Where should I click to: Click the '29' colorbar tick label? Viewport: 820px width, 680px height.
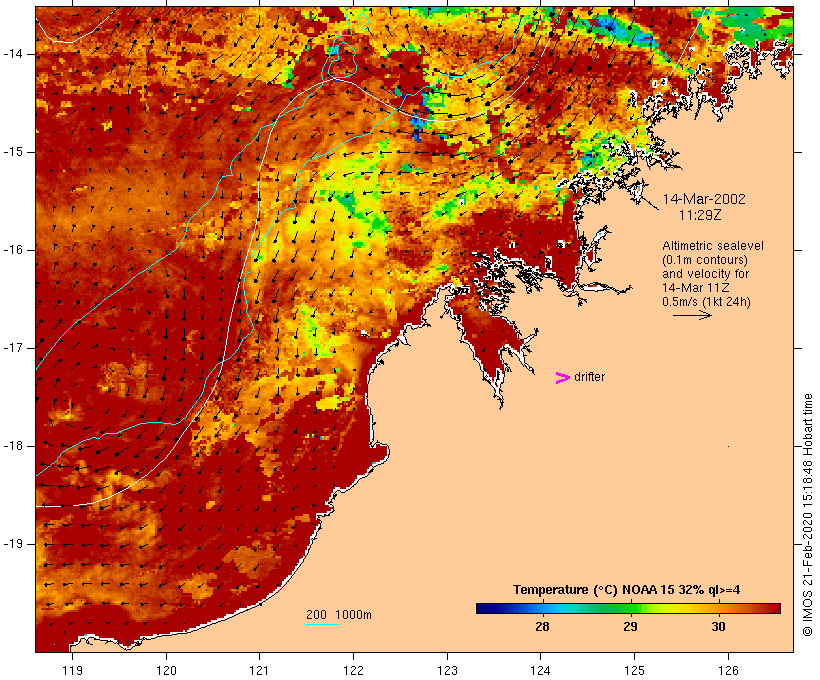coord(630,626)
